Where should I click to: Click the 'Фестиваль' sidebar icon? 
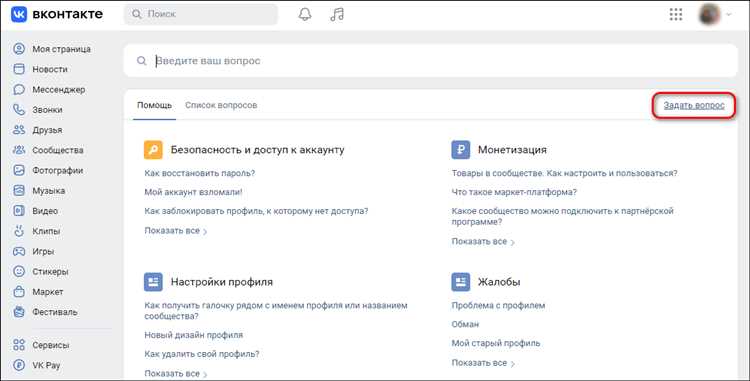point(19,312)
